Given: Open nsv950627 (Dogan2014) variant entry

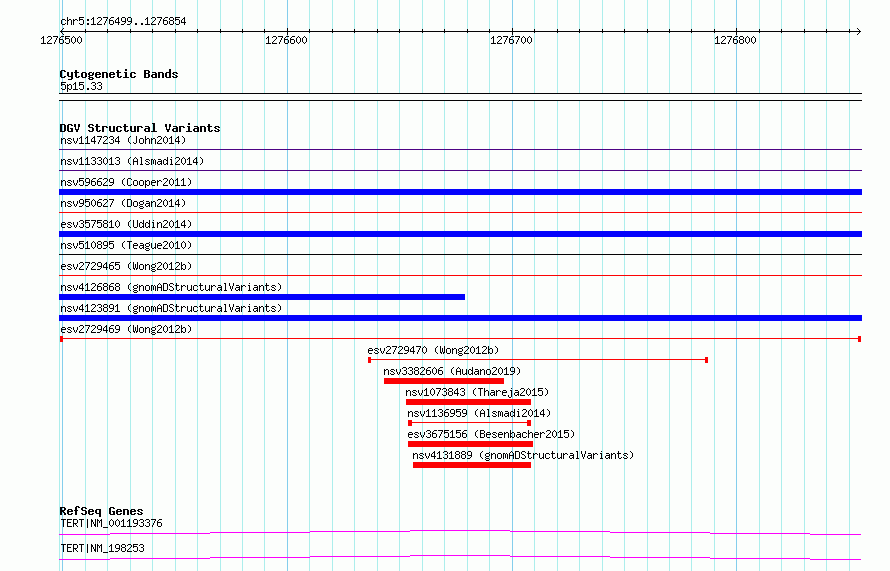Looking at the screenshot, I should pos(123,203).
